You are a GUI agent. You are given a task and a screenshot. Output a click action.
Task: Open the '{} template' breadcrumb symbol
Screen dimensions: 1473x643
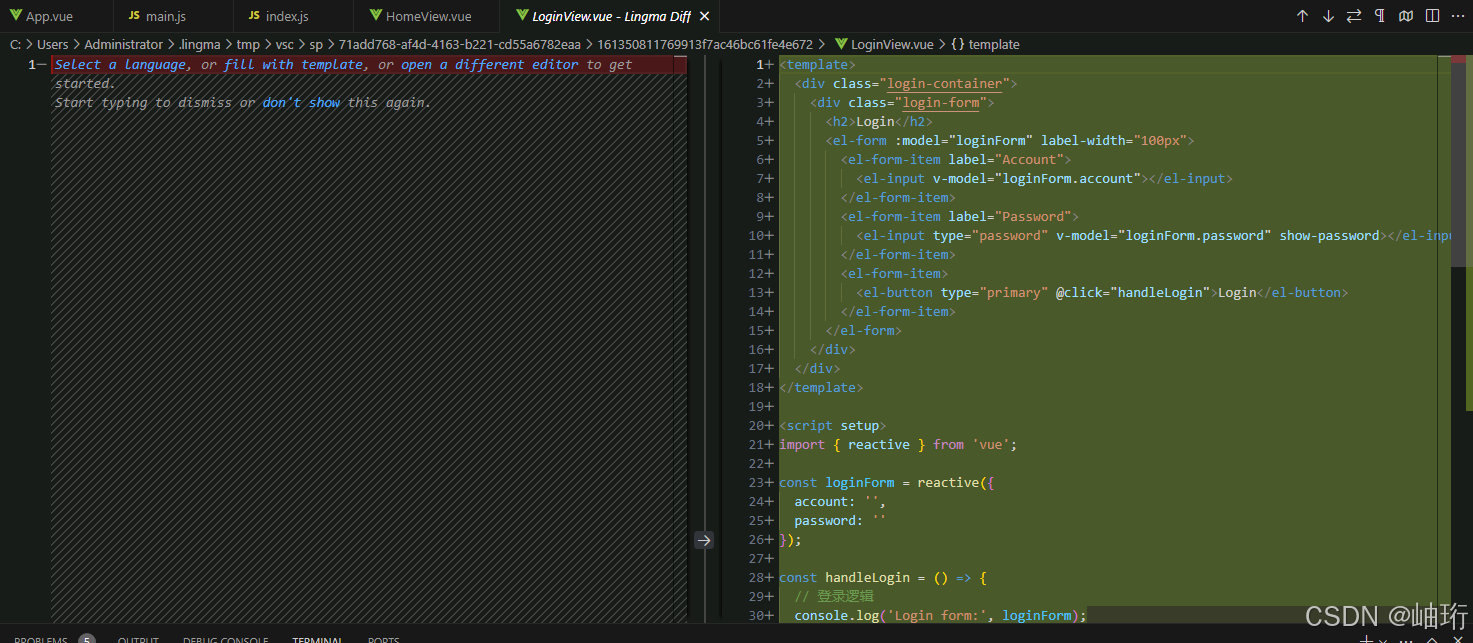click(985, 44)
